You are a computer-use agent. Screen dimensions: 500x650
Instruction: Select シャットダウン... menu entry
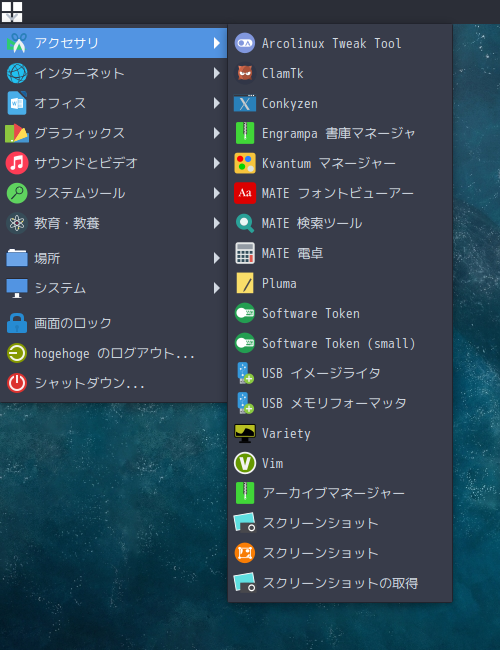[113, 383]
